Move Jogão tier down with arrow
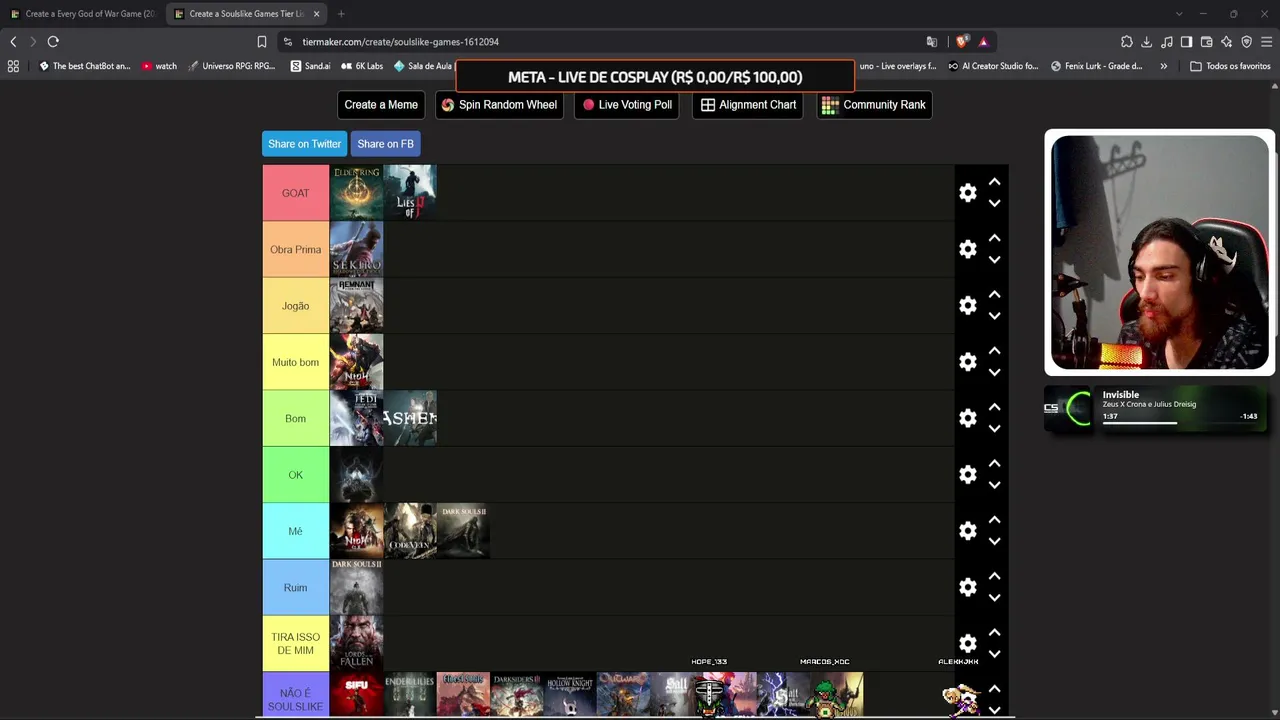 coord(995,316)
